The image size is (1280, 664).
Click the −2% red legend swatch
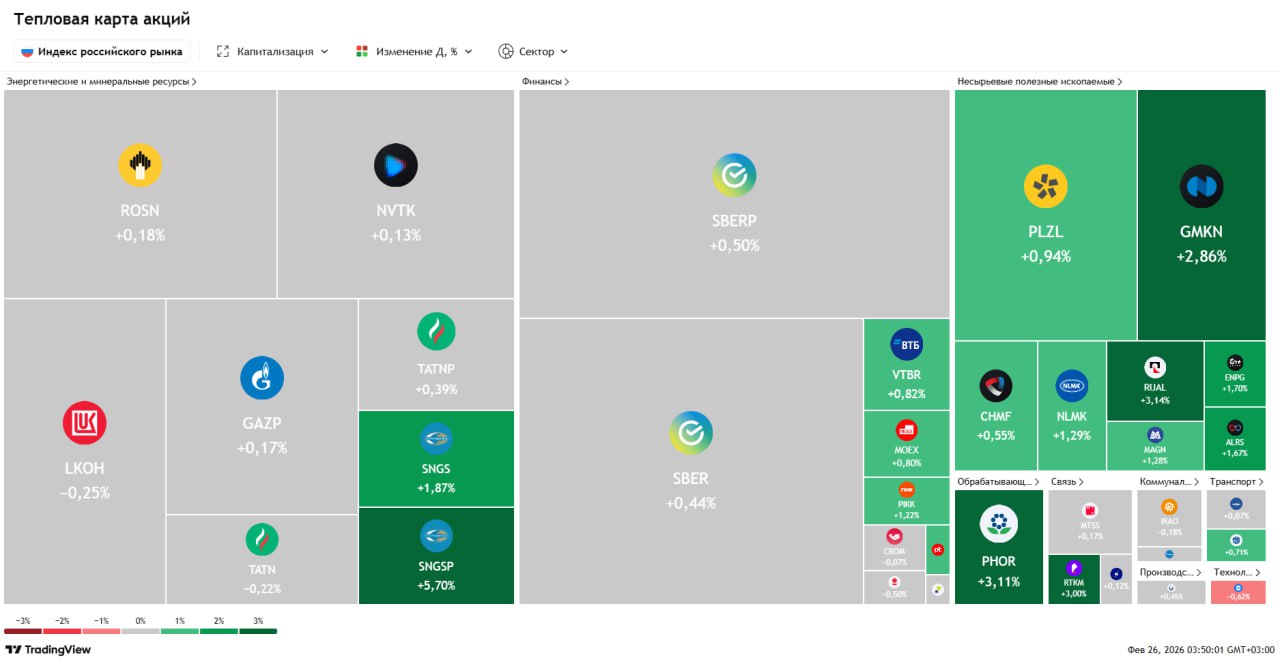[62, 630]
